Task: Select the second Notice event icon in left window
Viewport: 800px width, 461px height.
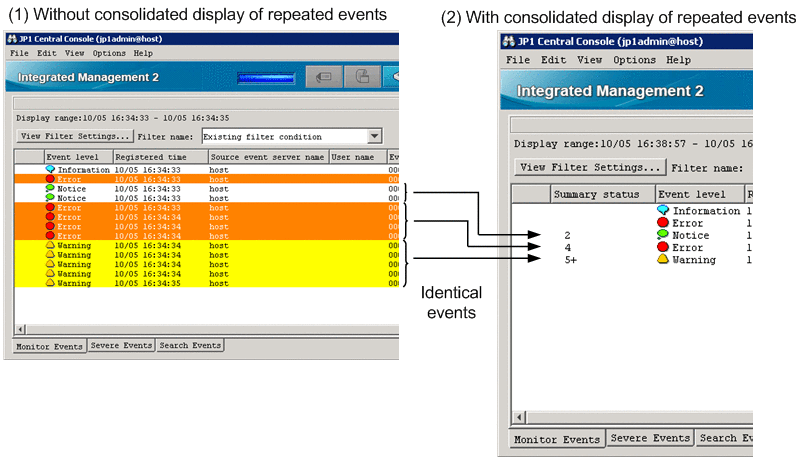Action: tap(50, 197)
